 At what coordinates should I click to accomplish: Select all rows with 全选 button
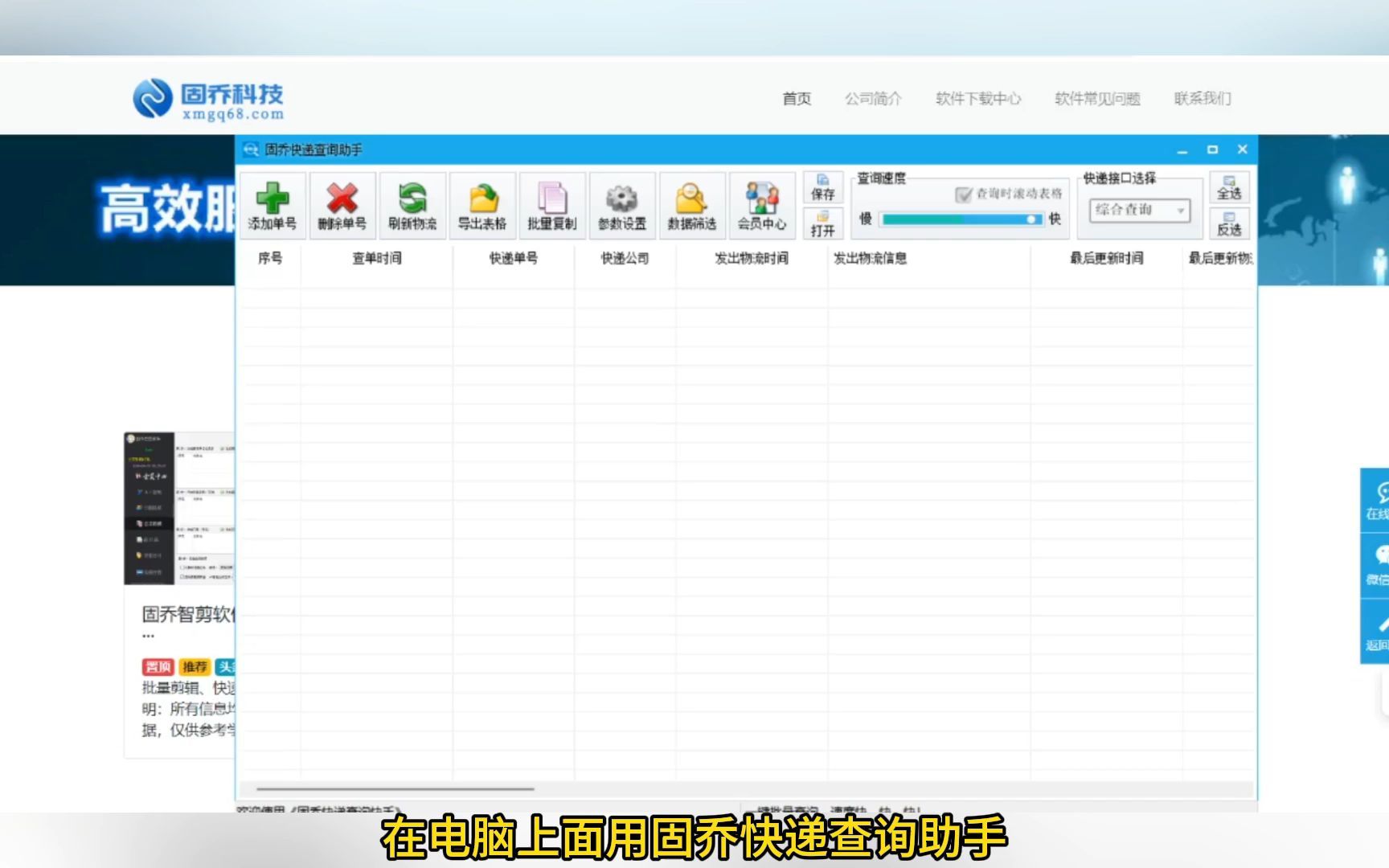1229,187
